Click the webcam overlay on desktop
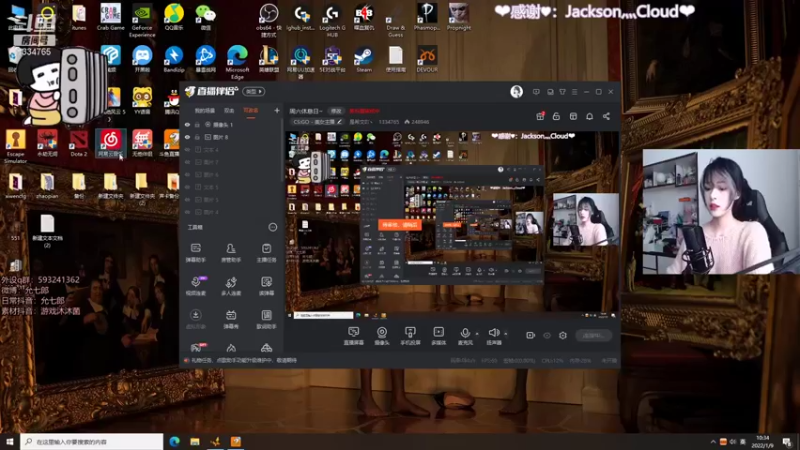Image resolution: width=800 pixels, height=450 pixels. [721, 212]
